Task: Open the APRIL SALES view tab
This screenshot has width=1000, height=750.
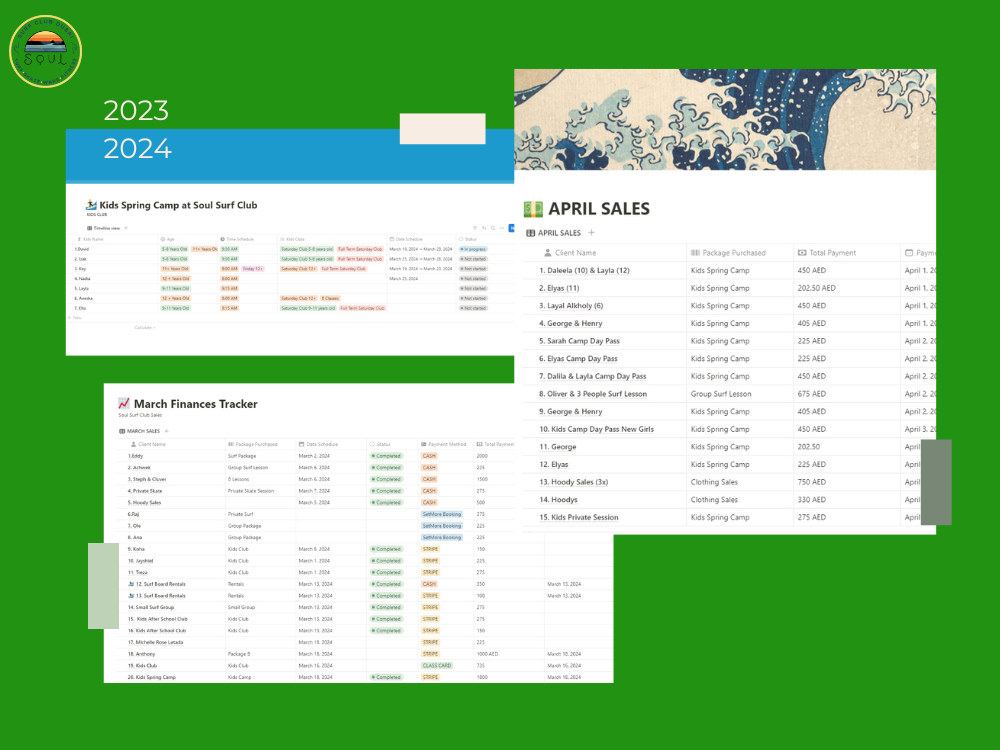Action: pyautogui.click(x=553, y=233)
